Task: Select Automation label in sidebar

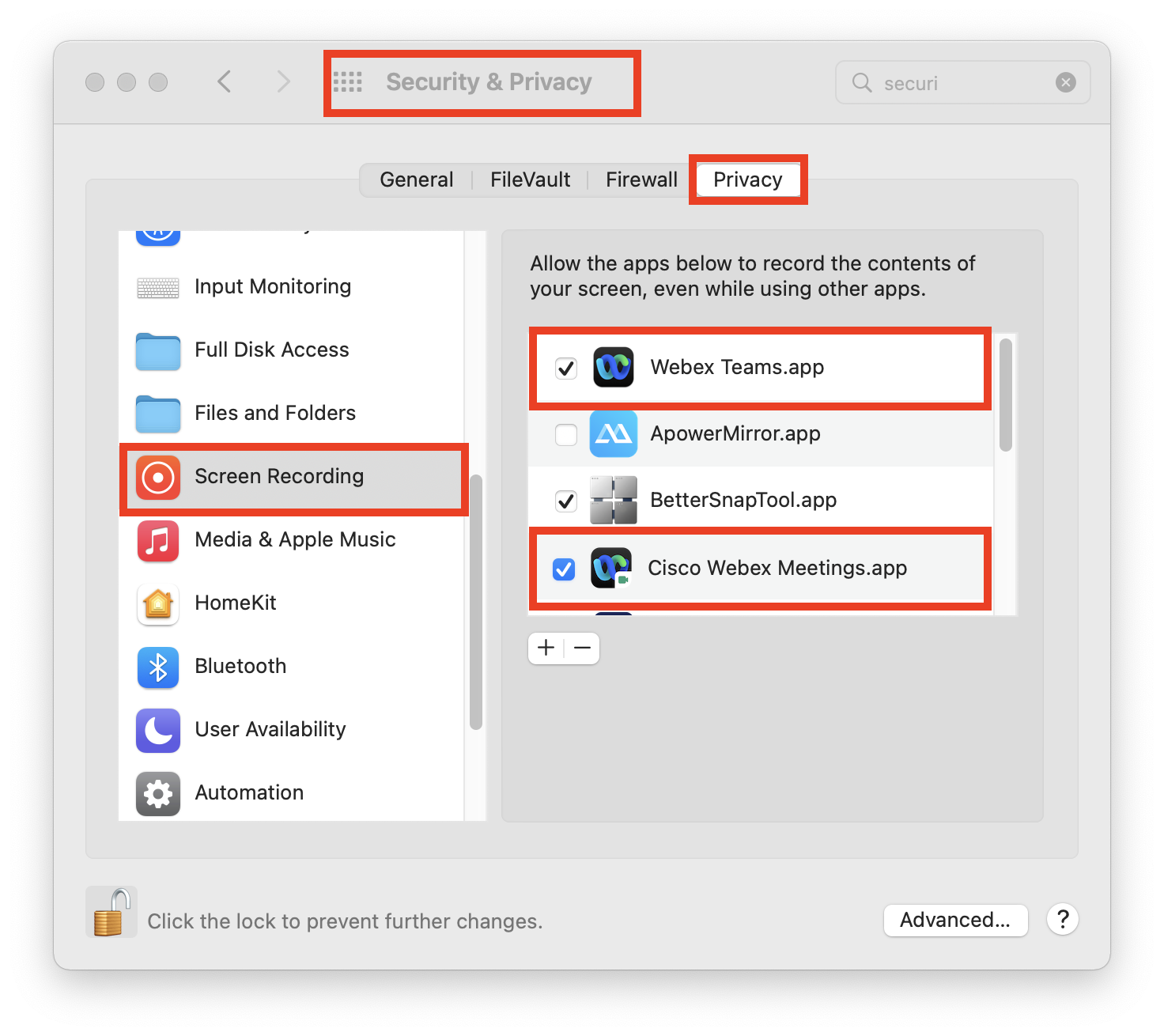Action: pos(249,792)
